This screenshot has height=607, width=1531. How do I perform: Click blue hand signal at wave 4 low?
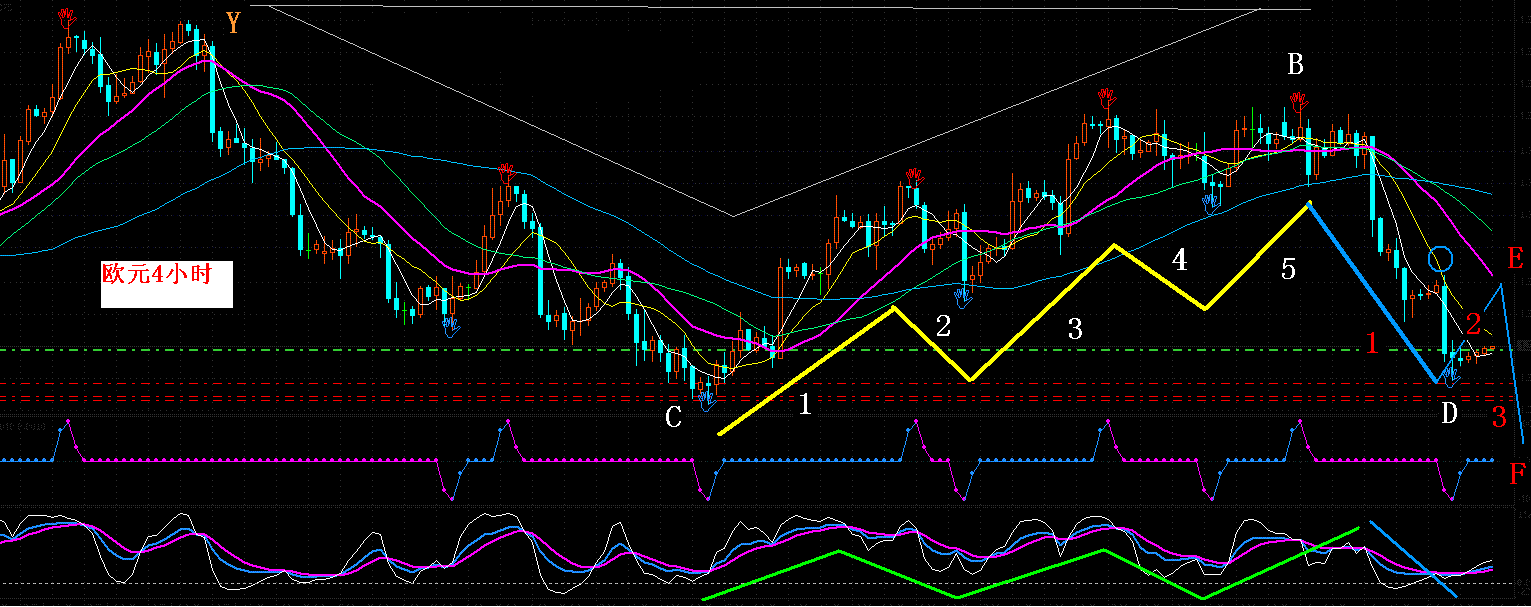tap(1211, 204)
